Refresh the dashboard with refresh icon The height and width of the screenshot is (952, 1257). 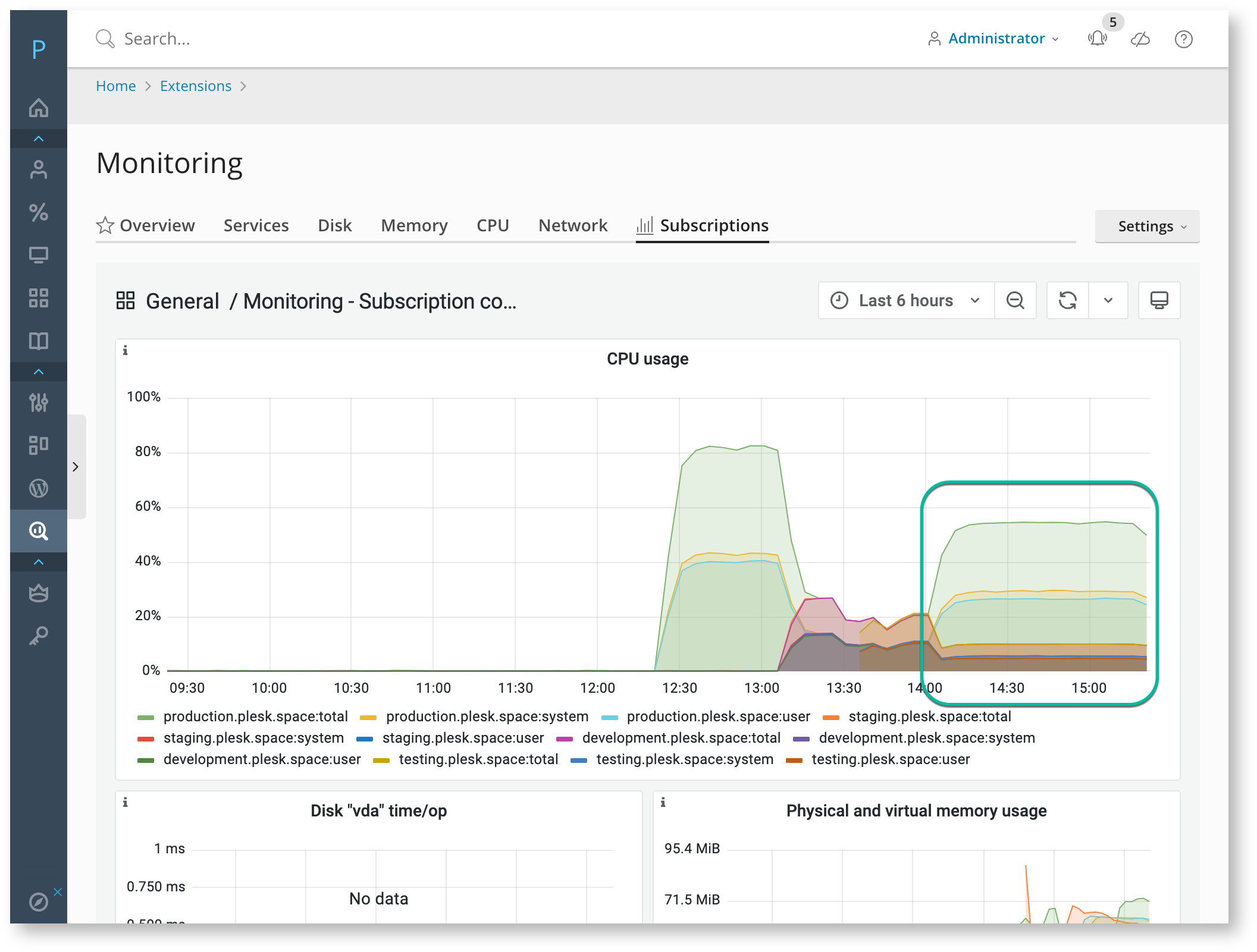tap(1067, 300)
